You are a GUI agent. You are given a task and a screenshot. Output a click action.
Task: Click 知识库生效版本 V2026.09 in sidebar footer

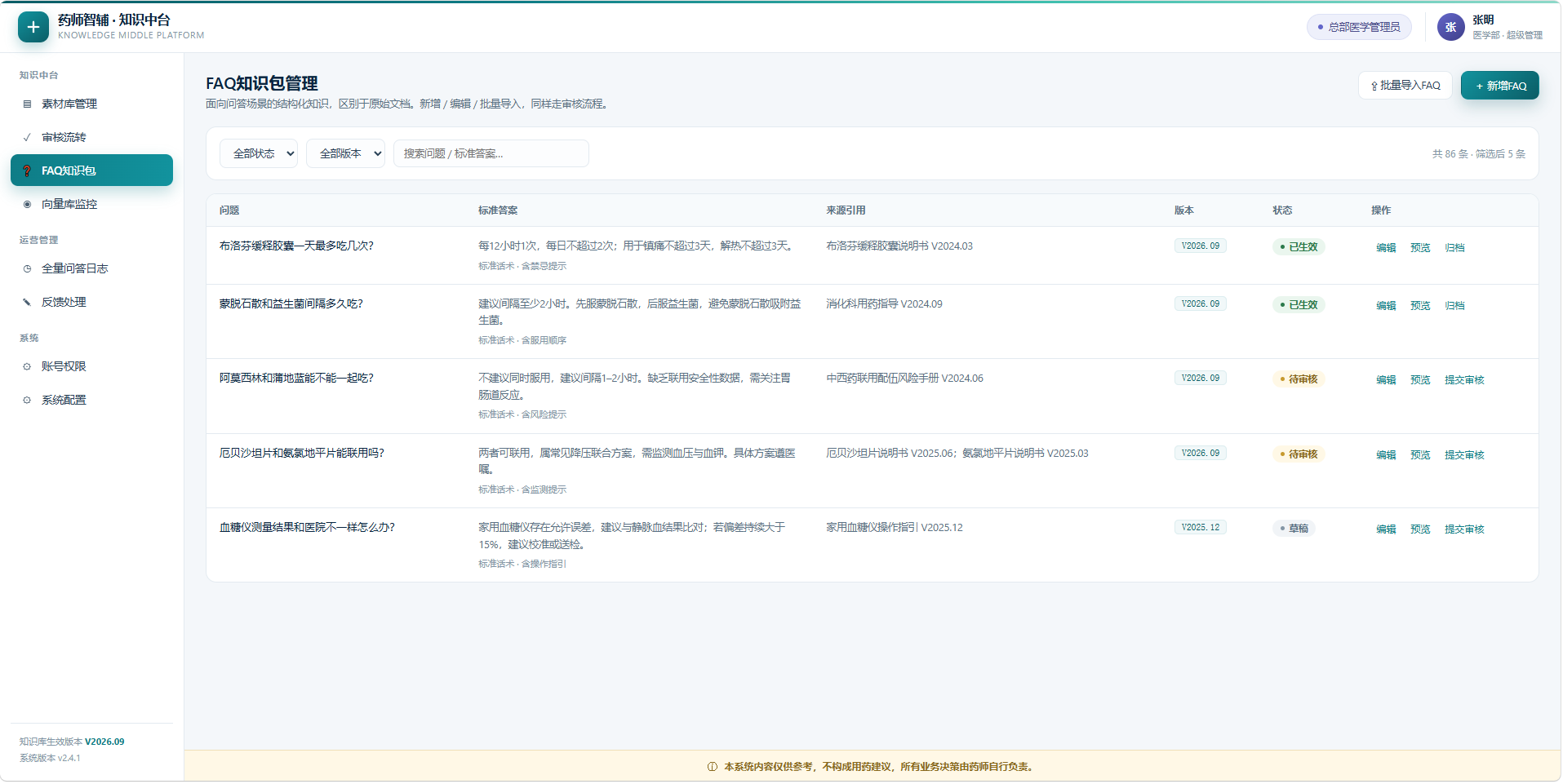point(72,742)
